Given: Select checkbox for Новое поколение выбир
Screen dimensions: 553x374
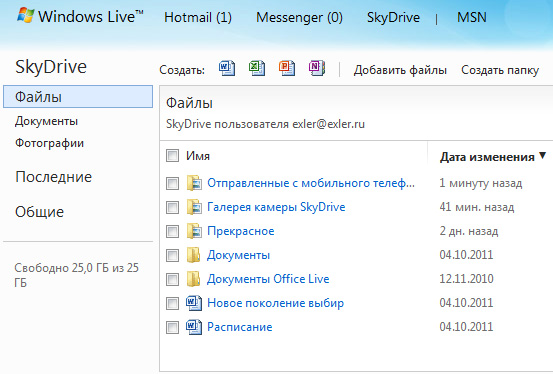Looking at the screenshot, I should point(172,303).
